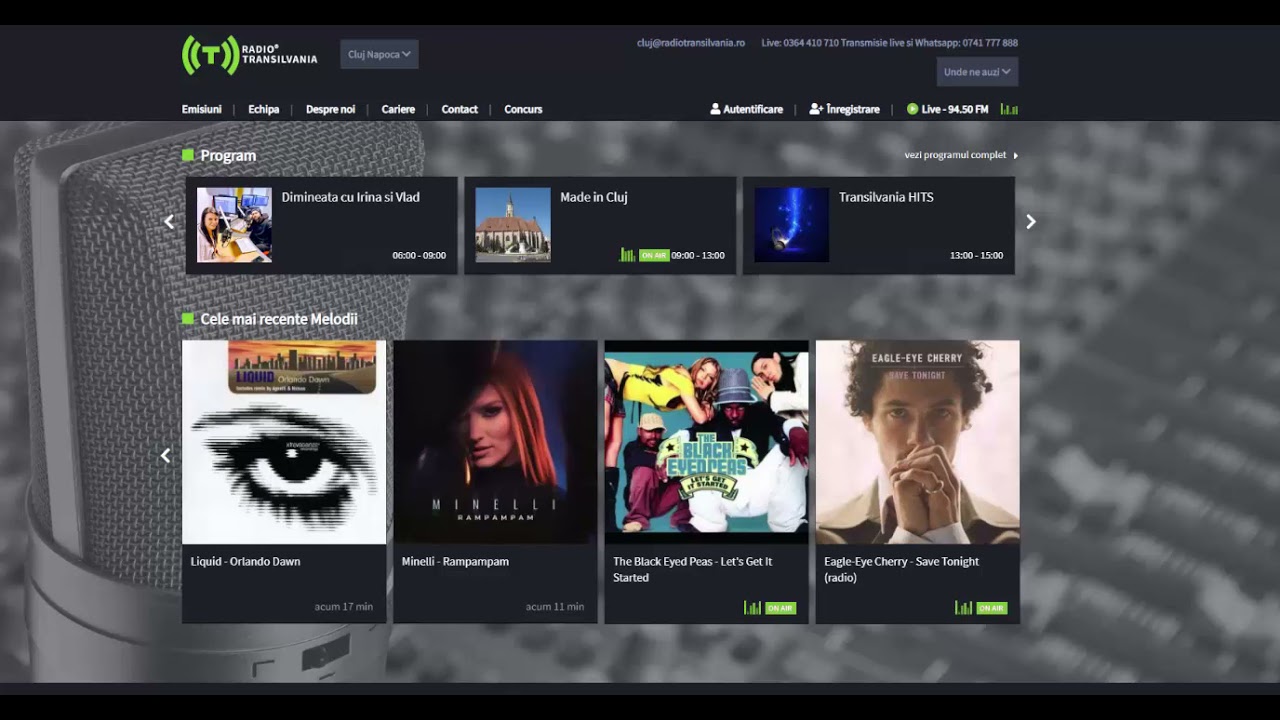The height and width of the screenshot is (720, 1280).
Task: Open the 'Dimineata cu Irina si Vlad' thumbnail
Action: pos(234,225)
